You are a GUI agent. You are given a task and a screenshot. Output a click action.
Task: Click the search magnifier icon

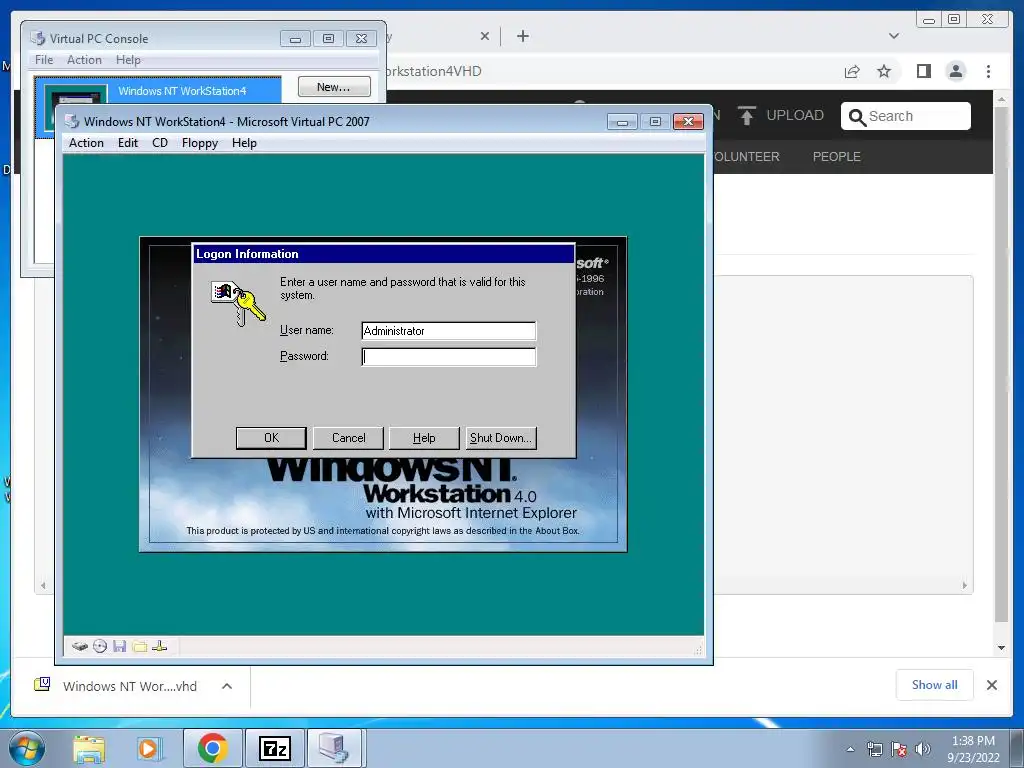857,117
